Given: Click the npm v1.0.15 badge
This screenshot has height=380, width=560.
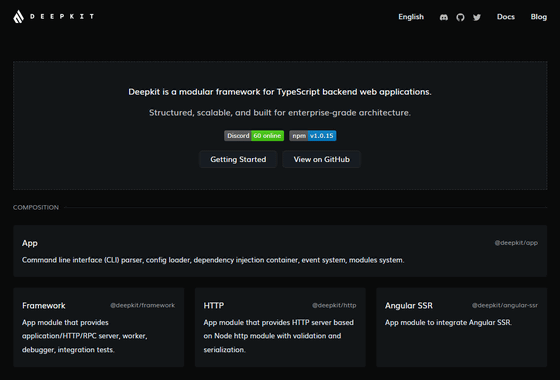Looking at the screenshot, I should pyautogui.click(x=312, y=136).
